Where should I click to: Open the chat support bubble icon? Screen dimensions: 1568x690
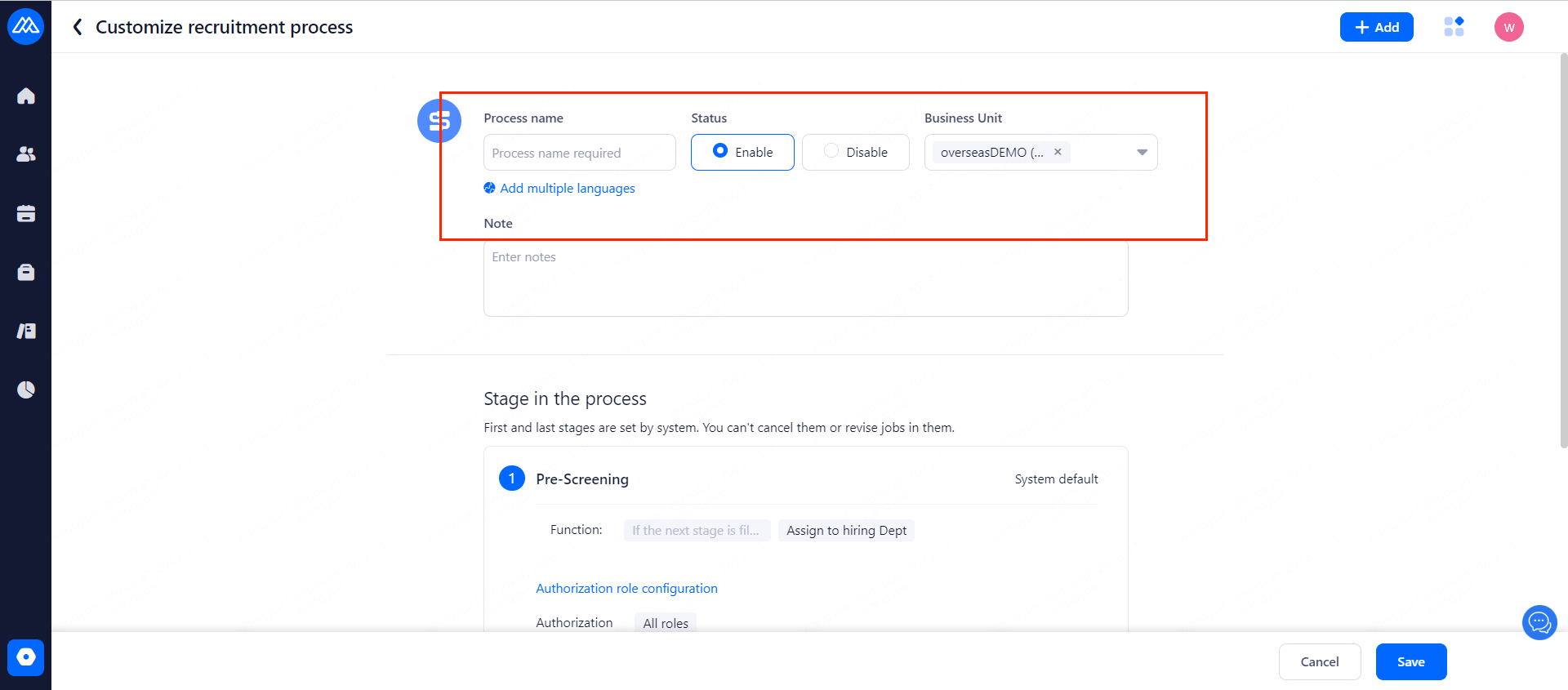click(x=1539, y=623)
